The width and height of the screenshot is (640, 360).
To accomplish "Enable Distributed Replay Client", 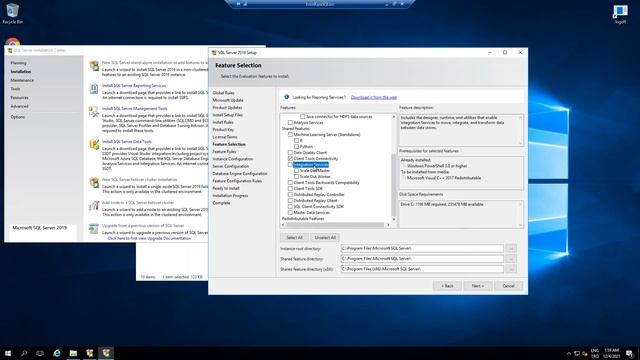I will (x=290, y=200).
